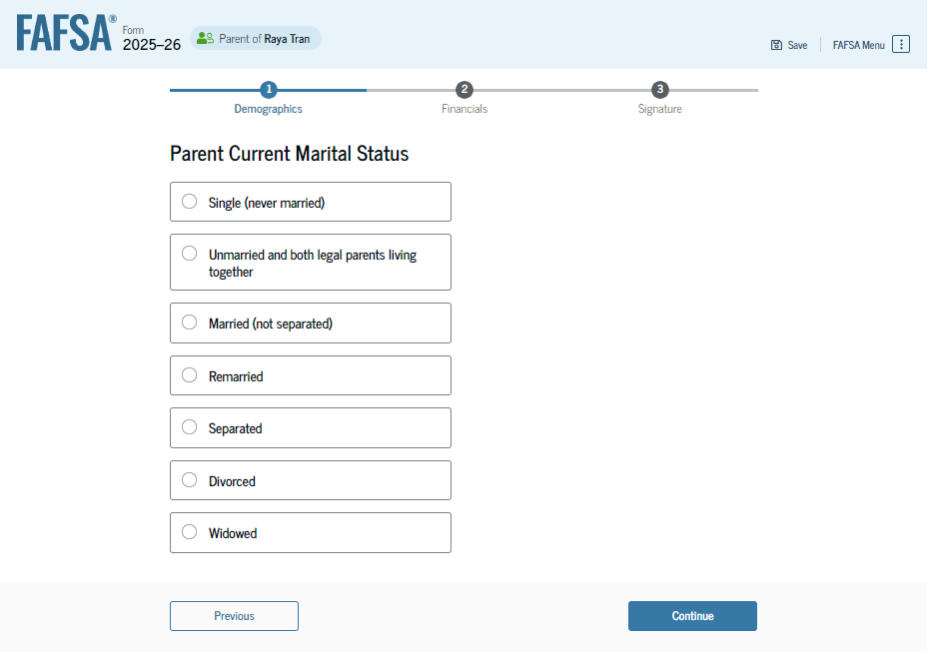Choose the Widowed option

pos(190,533)
